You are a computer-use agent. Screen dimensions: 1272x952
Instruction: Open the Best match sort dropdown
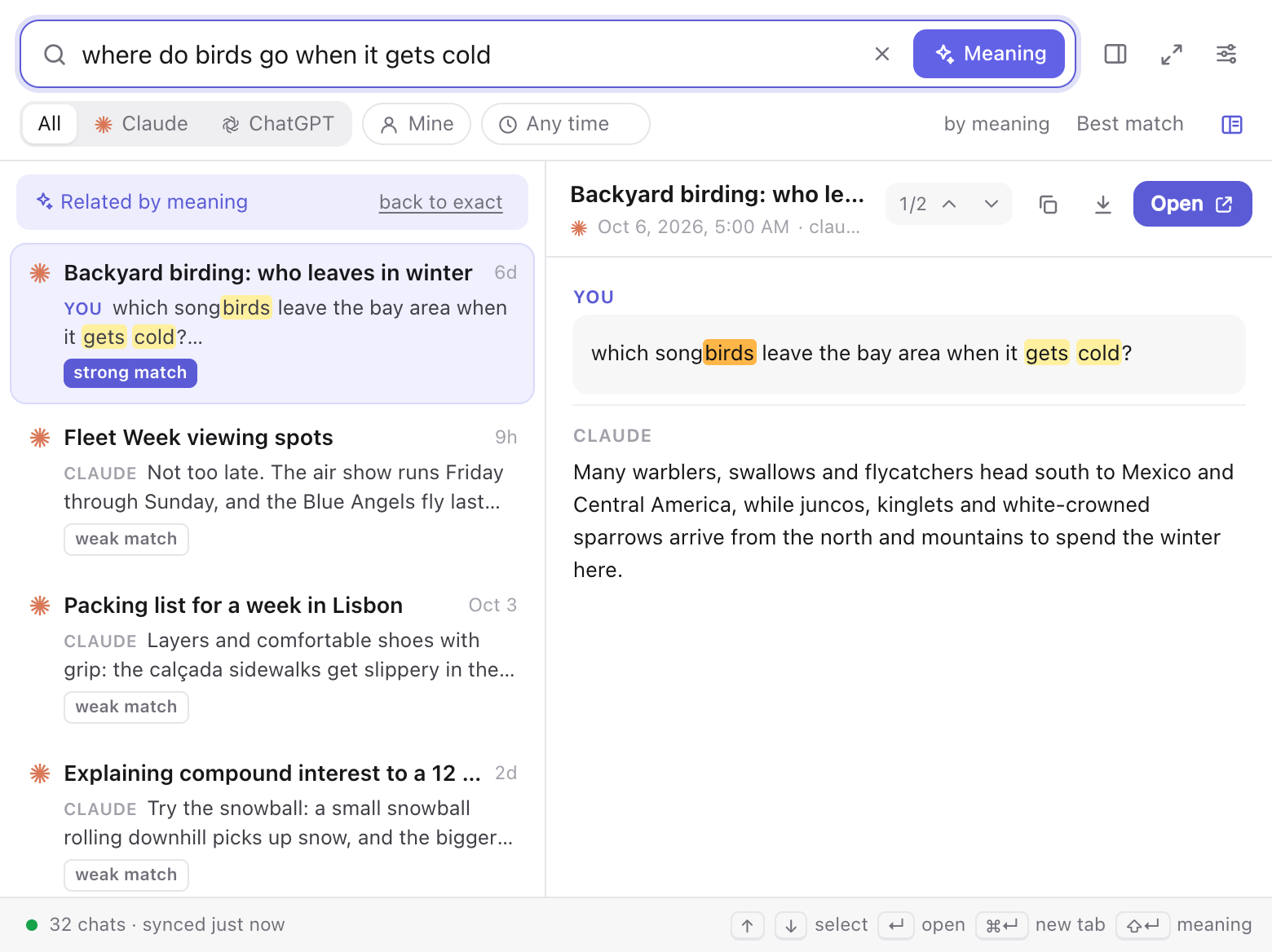point(1130,124)
